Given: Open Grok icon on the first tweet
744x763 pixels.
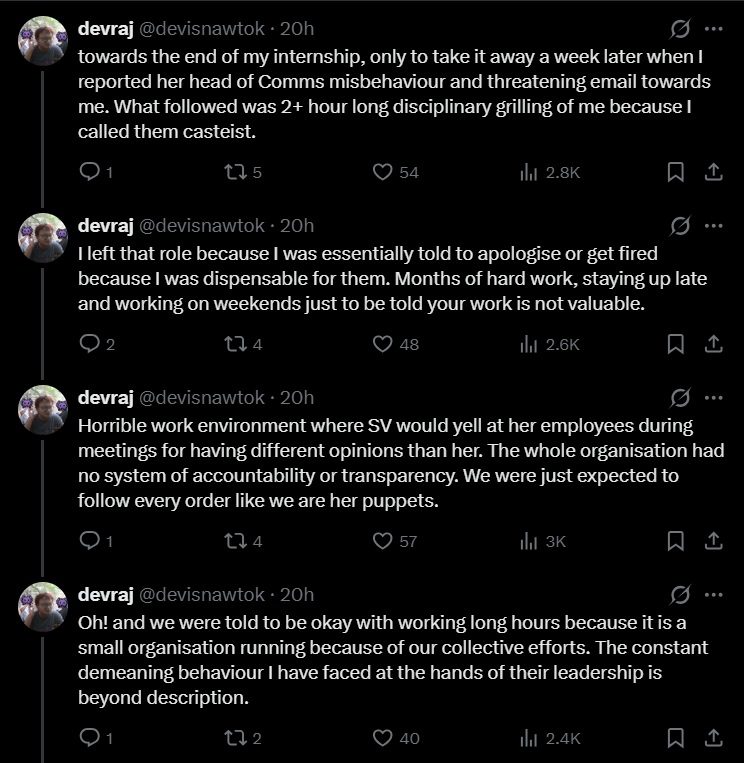Looking at the screenshot, I should (x=680, y=29).
